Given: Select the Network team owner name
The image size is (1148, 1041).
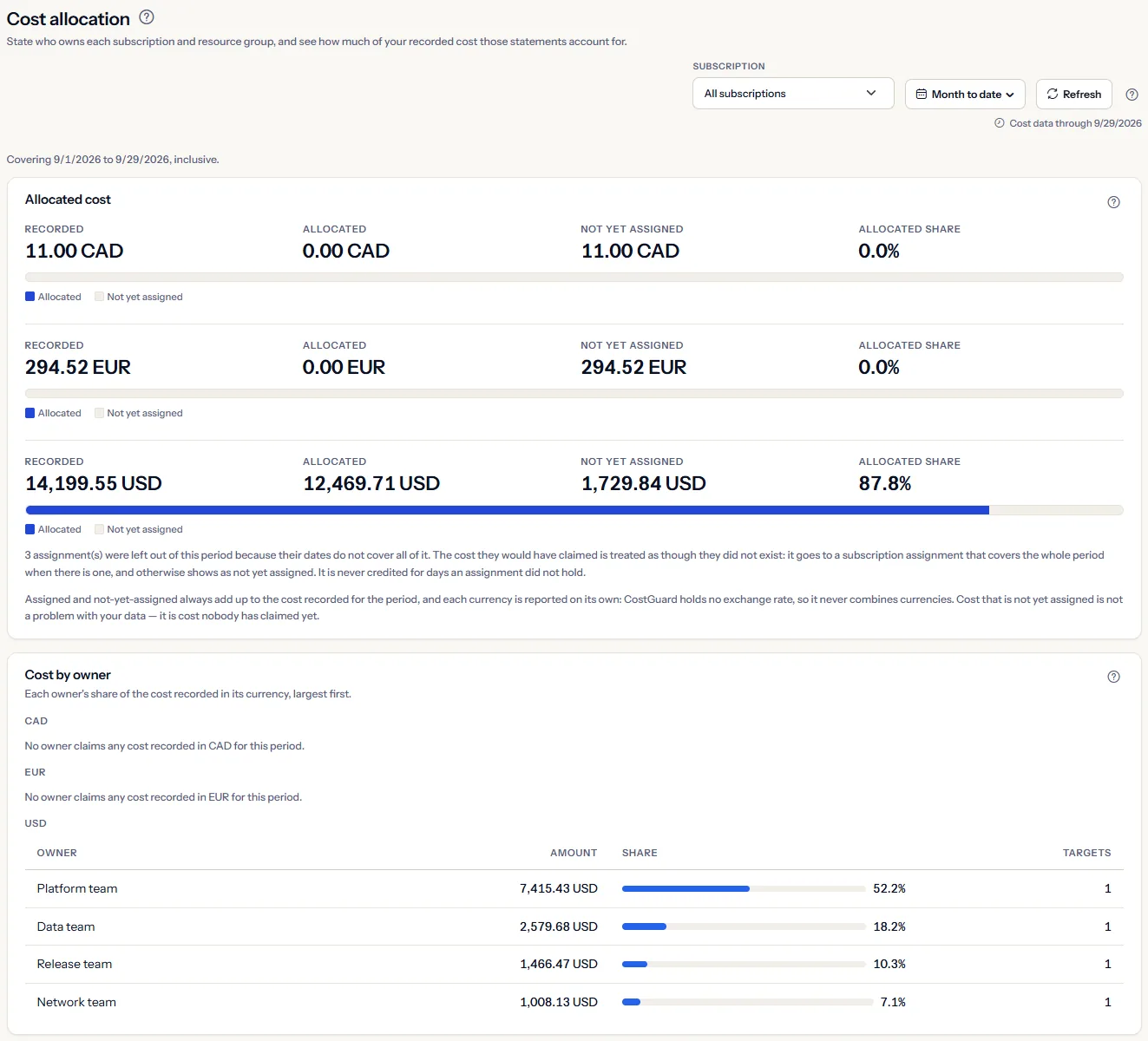Looking at the screenshot, I should pos(76,1002).
